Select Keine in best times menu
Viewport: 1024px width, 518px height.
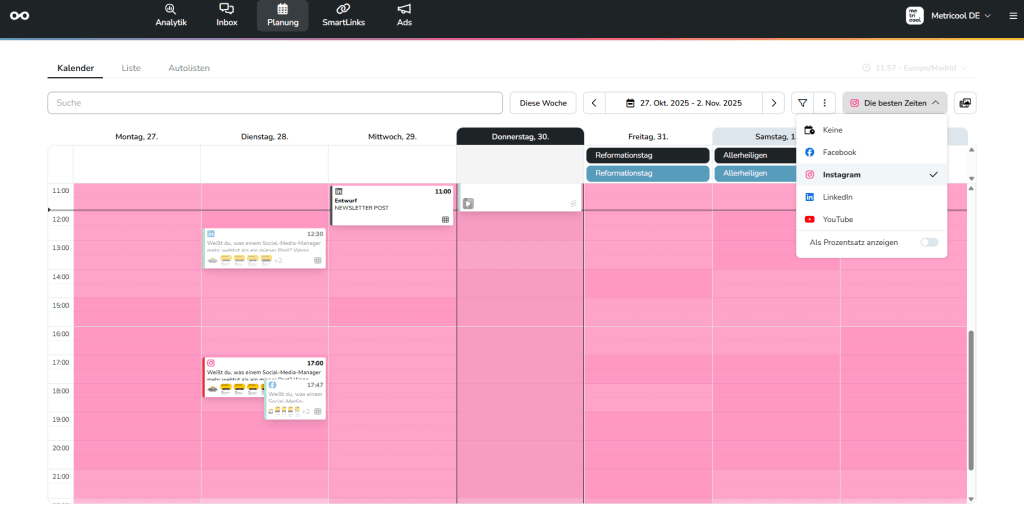[872, 130]
